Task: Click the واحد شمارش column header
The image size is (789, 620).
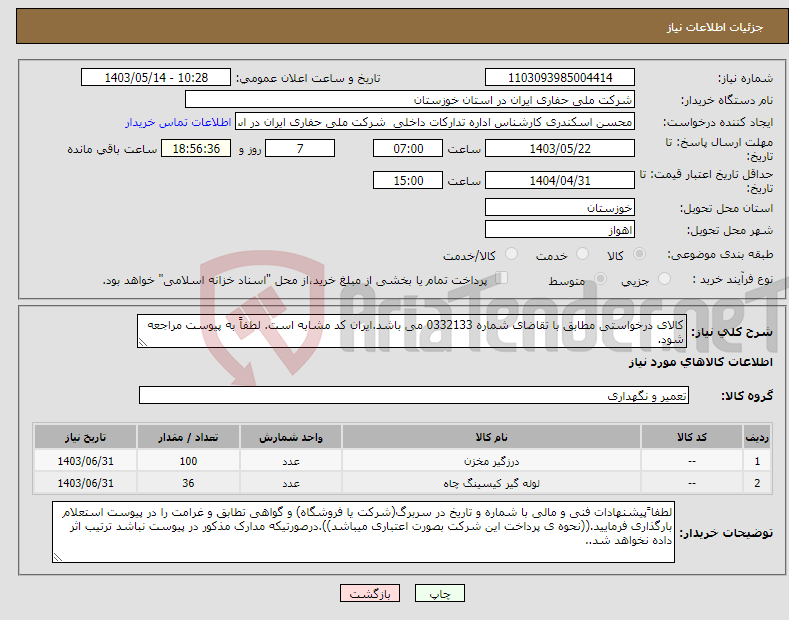Action: [x=291, y=437]
